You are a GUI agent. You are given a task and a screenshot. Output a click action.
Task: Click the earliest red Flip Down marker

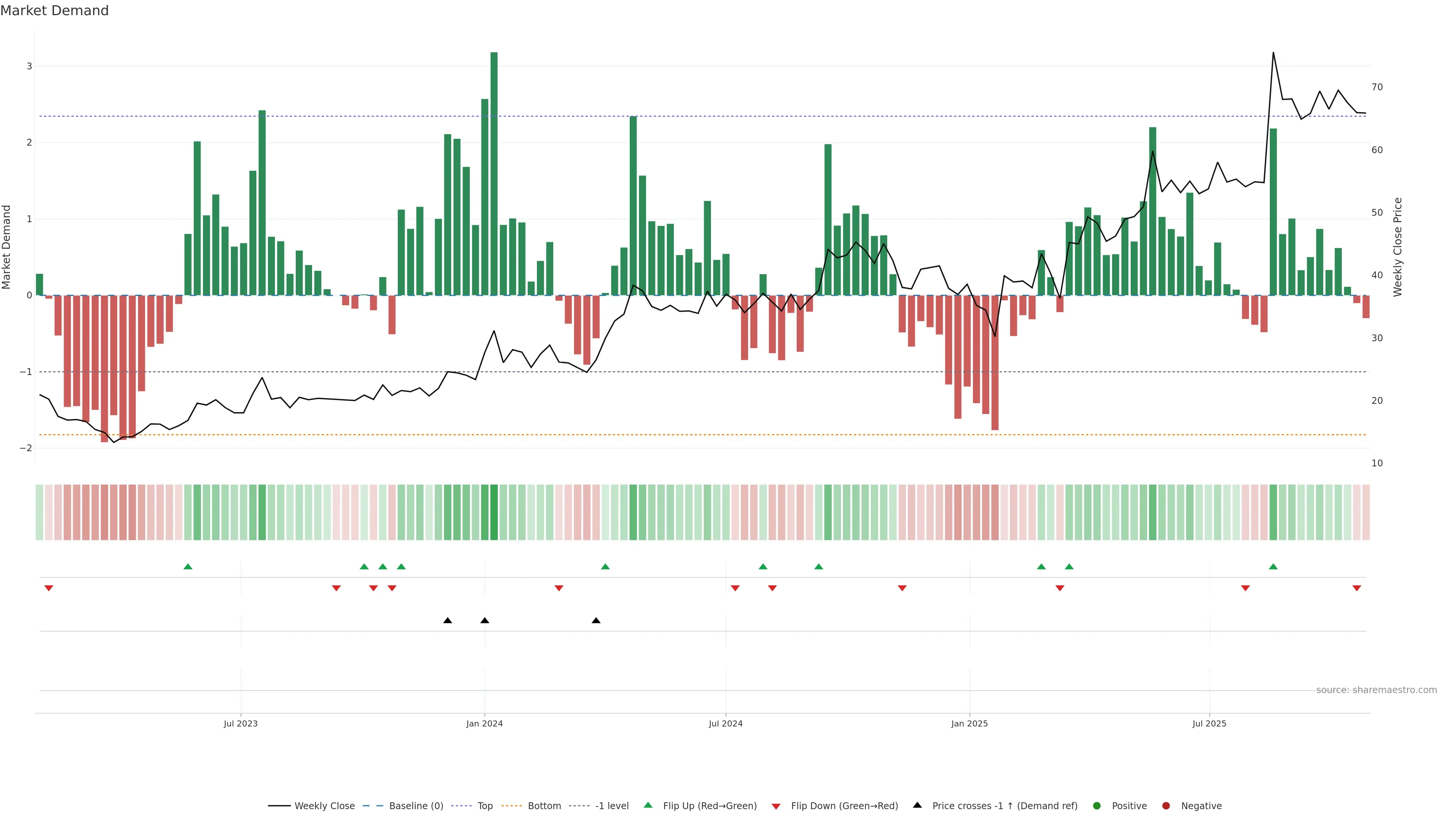(x=49, y=588)
